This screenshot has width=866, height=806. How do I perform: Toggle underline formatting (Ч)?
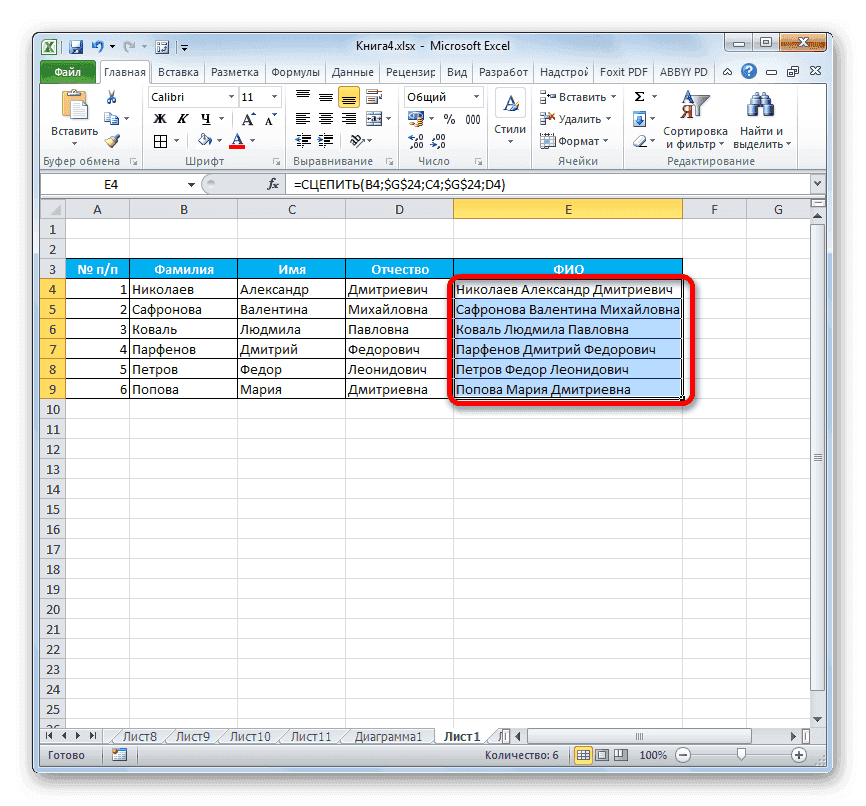click(206, 117)
